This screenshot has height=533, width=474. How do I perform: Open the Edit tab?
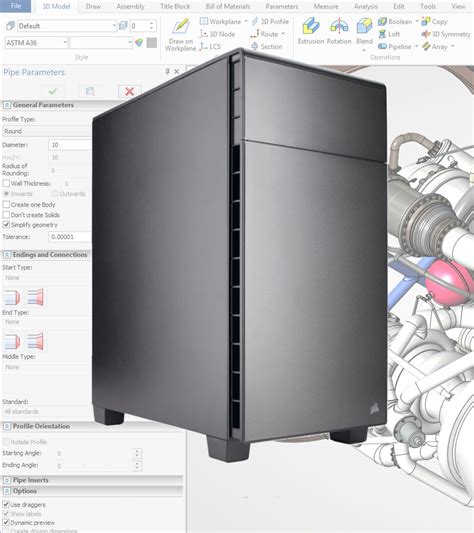[x=399, y=6]
